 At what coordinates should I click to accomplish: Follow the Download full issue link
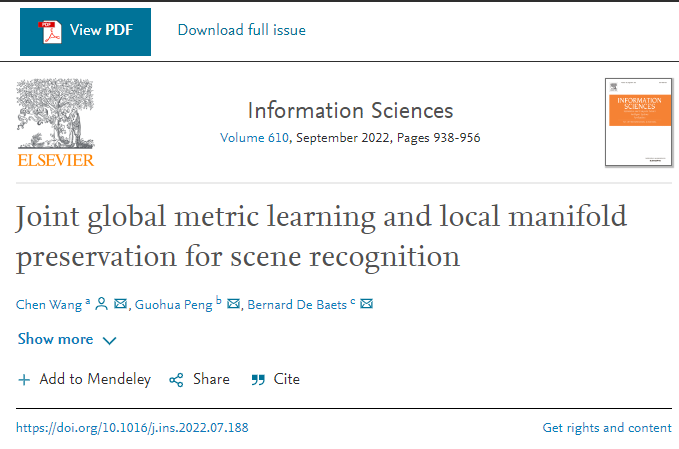(x=241, y=30)
